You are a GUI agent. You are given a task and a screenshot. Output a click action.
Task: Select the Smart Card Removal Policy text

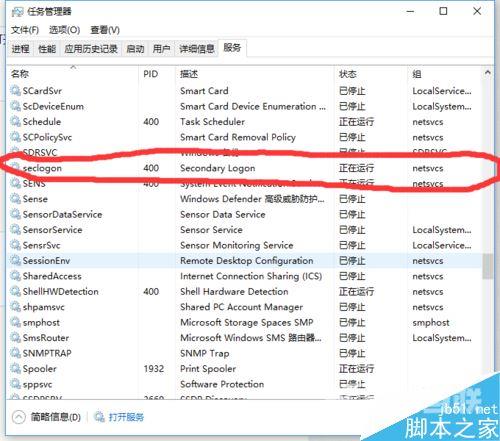tap(238, 137)
